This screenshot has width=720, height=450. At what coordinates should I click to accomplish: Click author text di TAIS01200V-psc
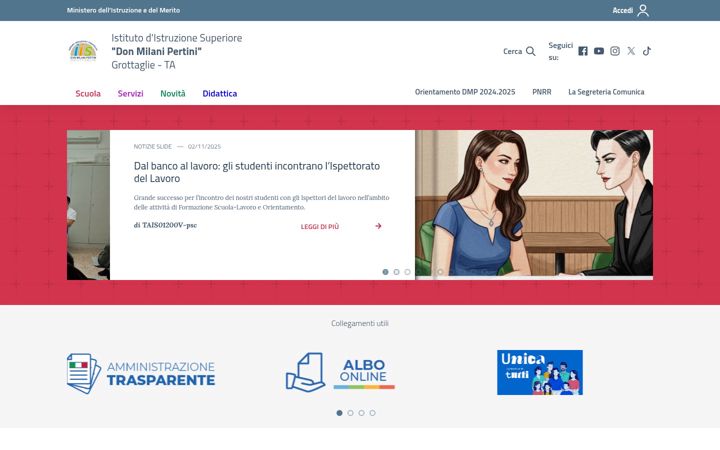165,225
